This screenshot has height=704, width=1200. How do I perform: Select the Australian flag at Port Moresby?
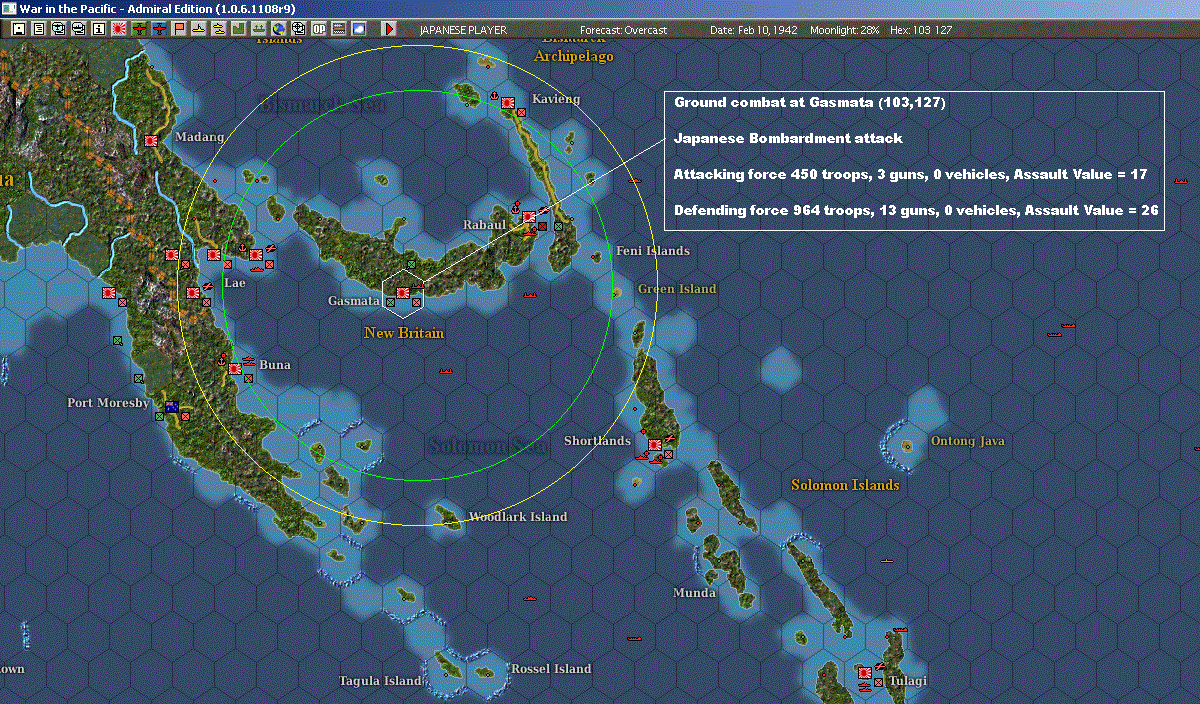172,407
